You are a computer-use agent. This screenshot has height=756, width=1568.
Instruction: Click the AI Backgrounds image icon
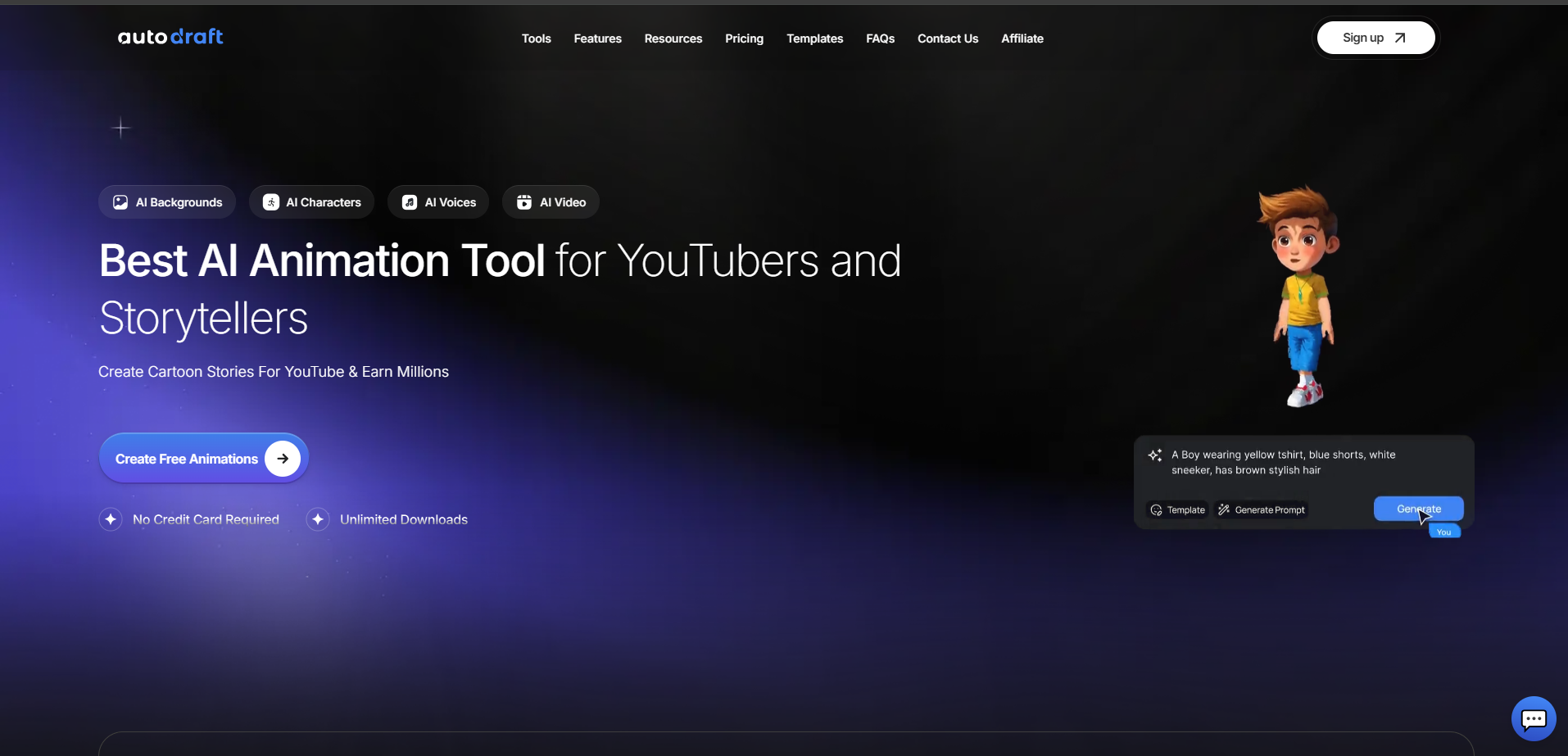(x=120, y=202)
